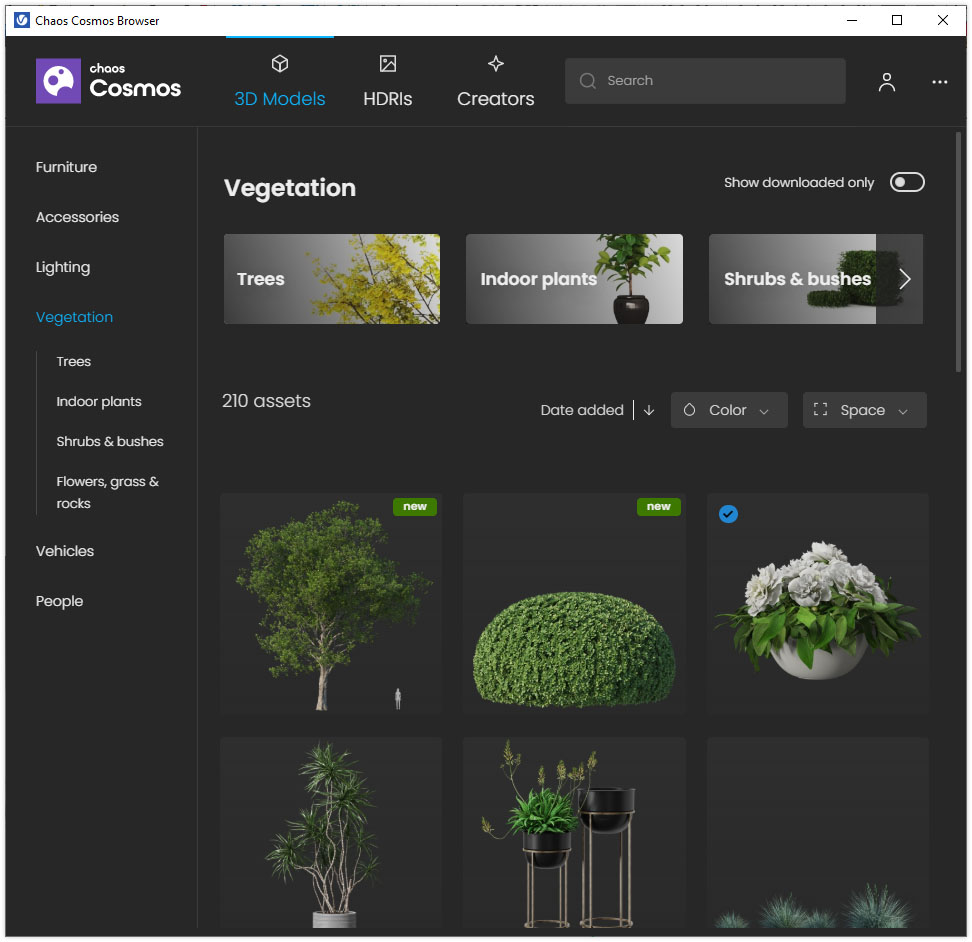
Task: Select People category in sidebar
Action: tap(60, 601)
